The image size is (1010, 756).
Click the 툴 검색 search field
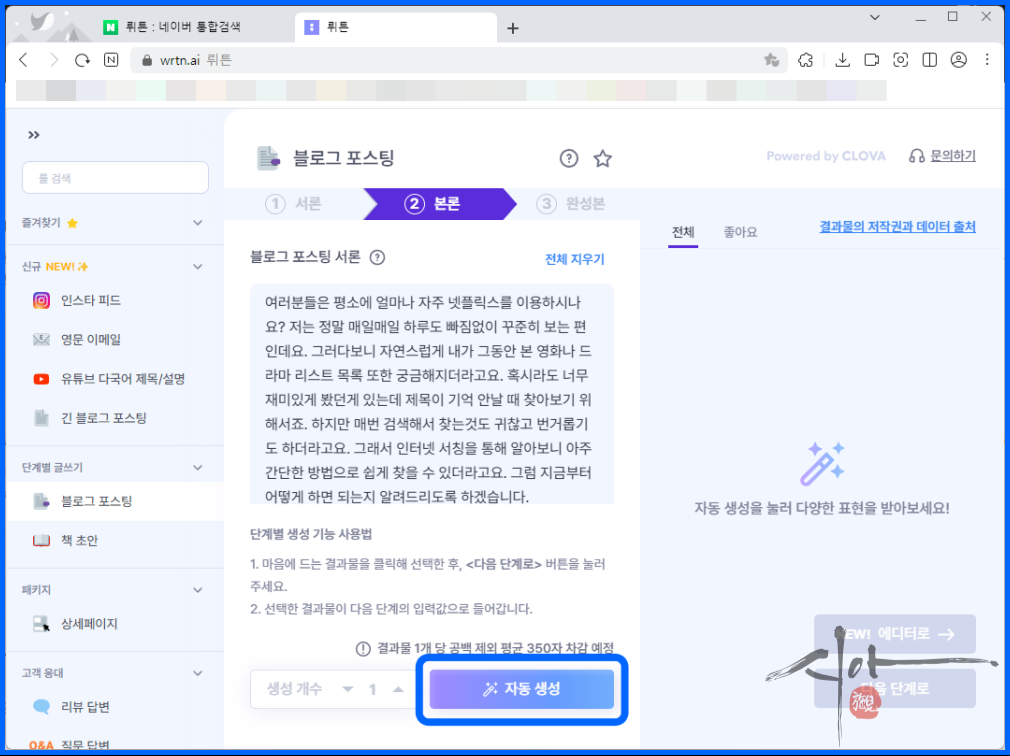coord(115,178)
